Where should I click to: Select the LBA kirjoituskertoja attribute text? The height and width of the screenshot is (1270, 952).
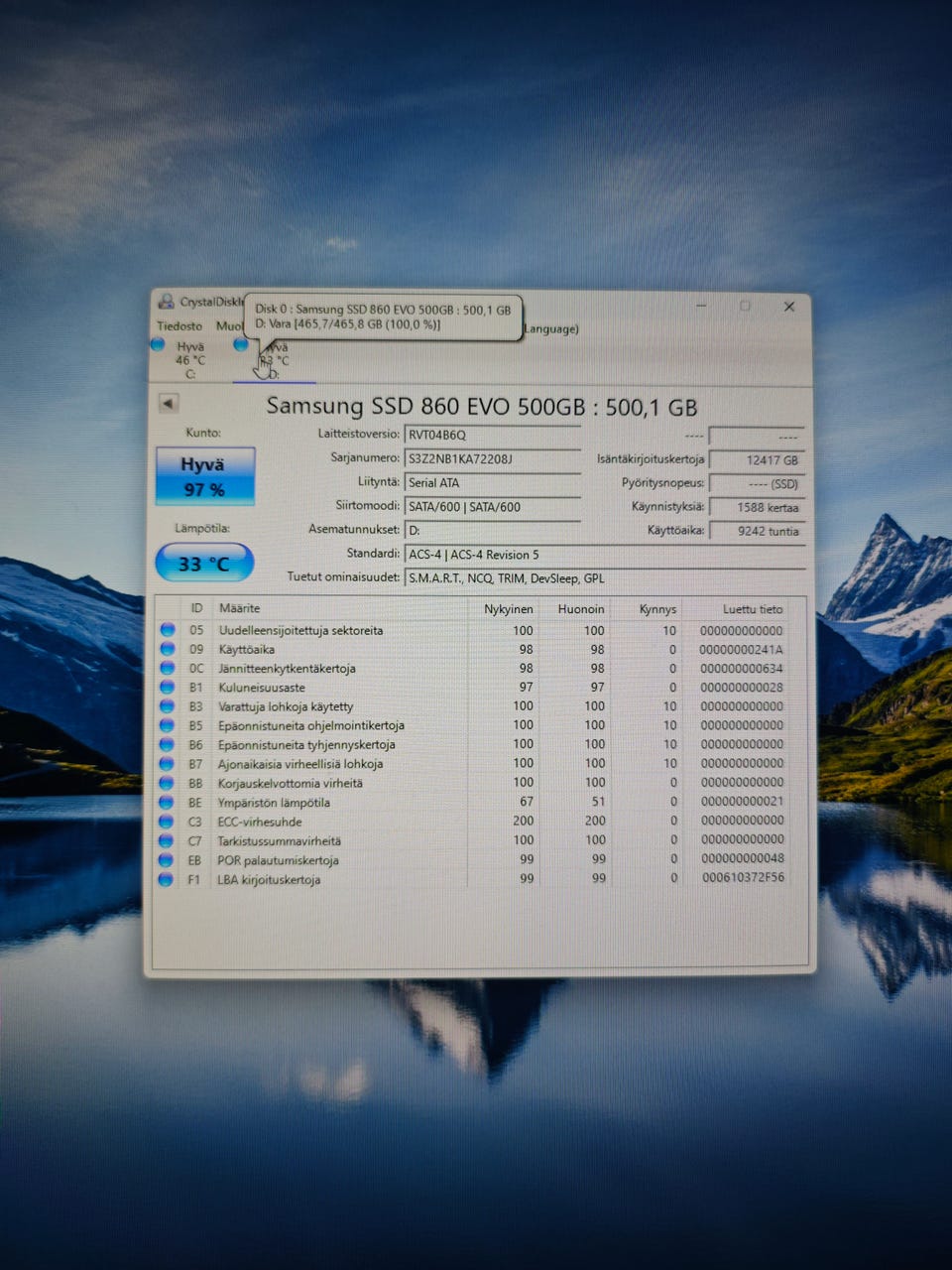point(269,879)
